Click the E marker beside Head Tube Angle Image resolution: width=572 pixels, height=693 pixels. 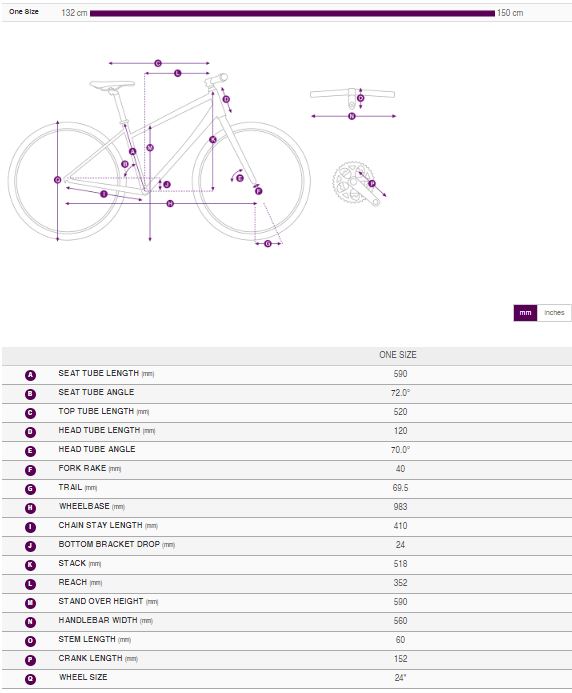30,451
